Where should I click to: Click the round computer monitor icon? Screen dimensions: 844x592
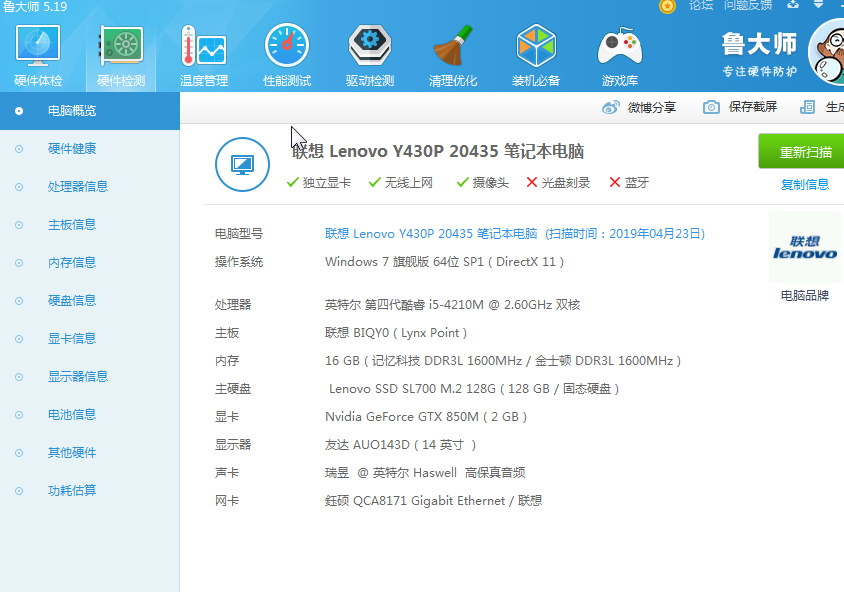click(242, 164)
